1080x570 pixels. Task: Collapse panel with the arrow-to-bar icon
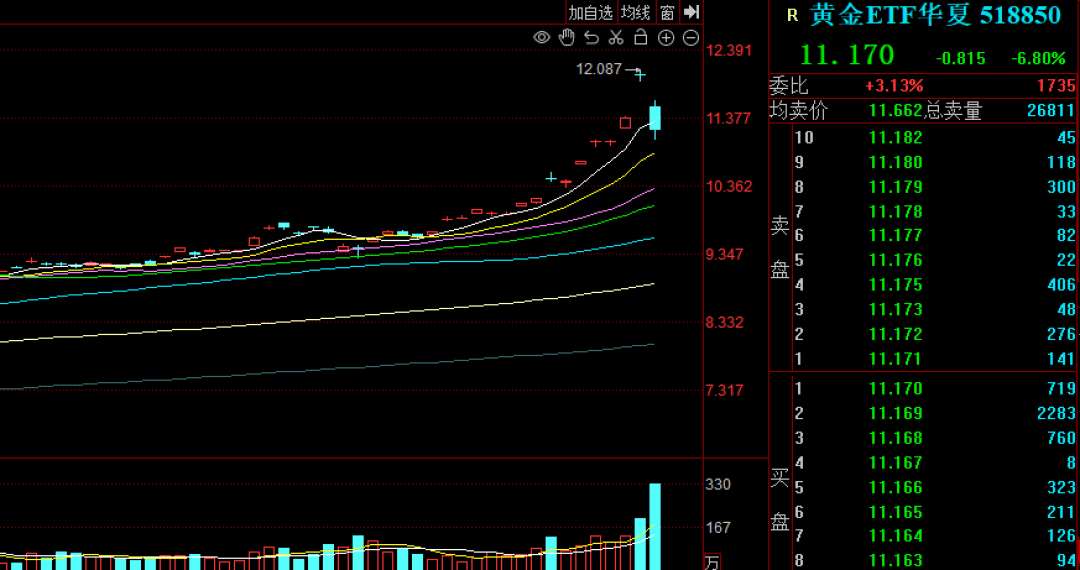click(691, 12)
